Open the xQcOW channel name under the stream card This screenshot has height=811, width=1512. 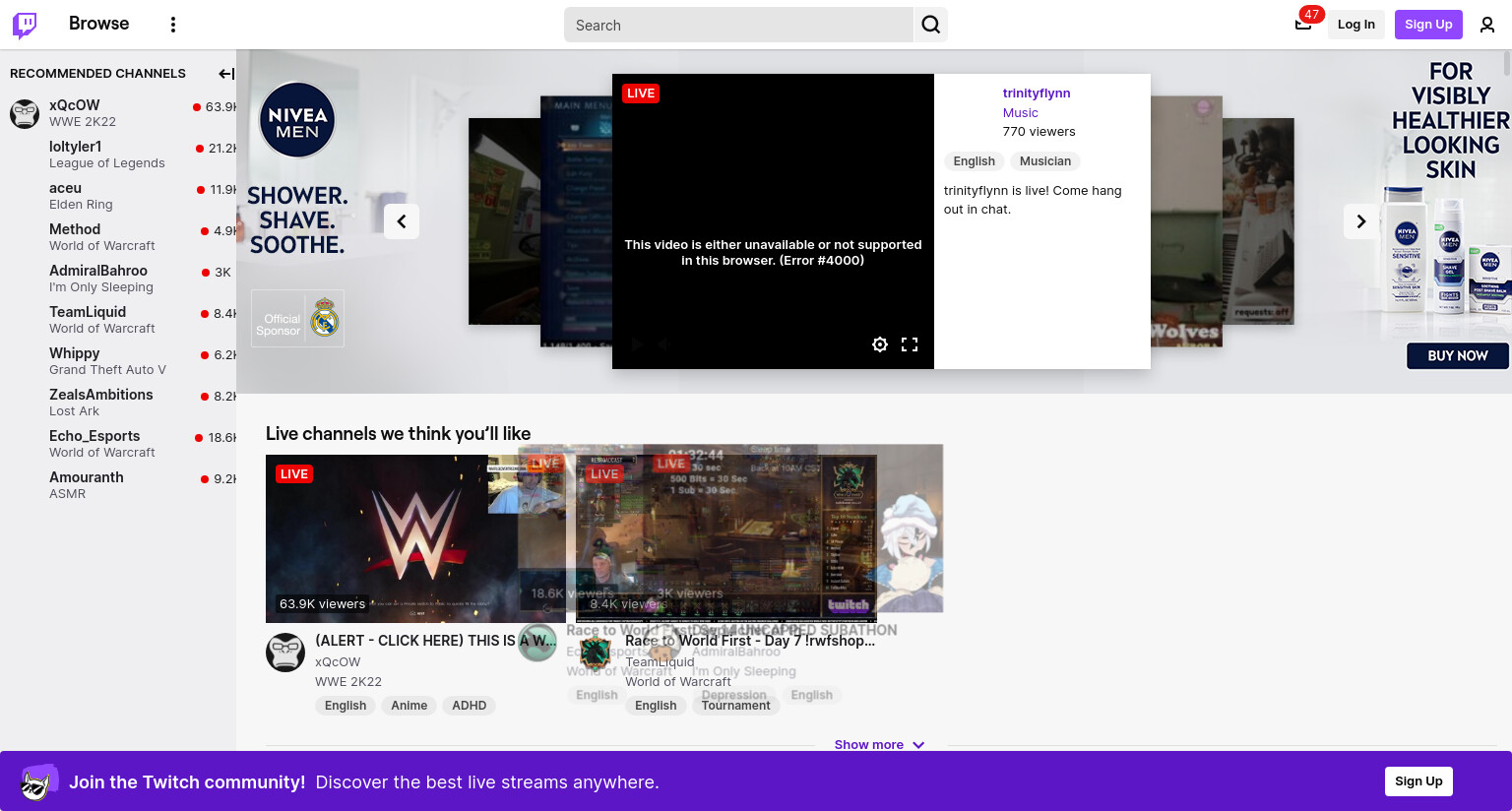[338, 662]
